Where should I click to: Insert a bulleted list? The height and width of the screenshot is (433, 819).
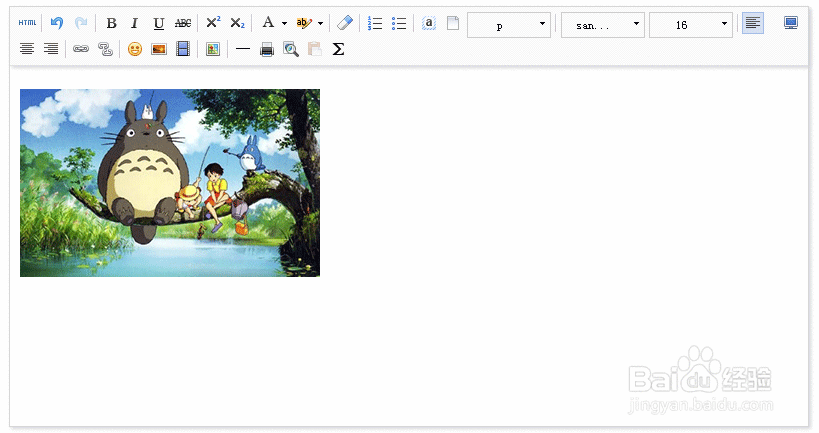click(x=399, y=23)
